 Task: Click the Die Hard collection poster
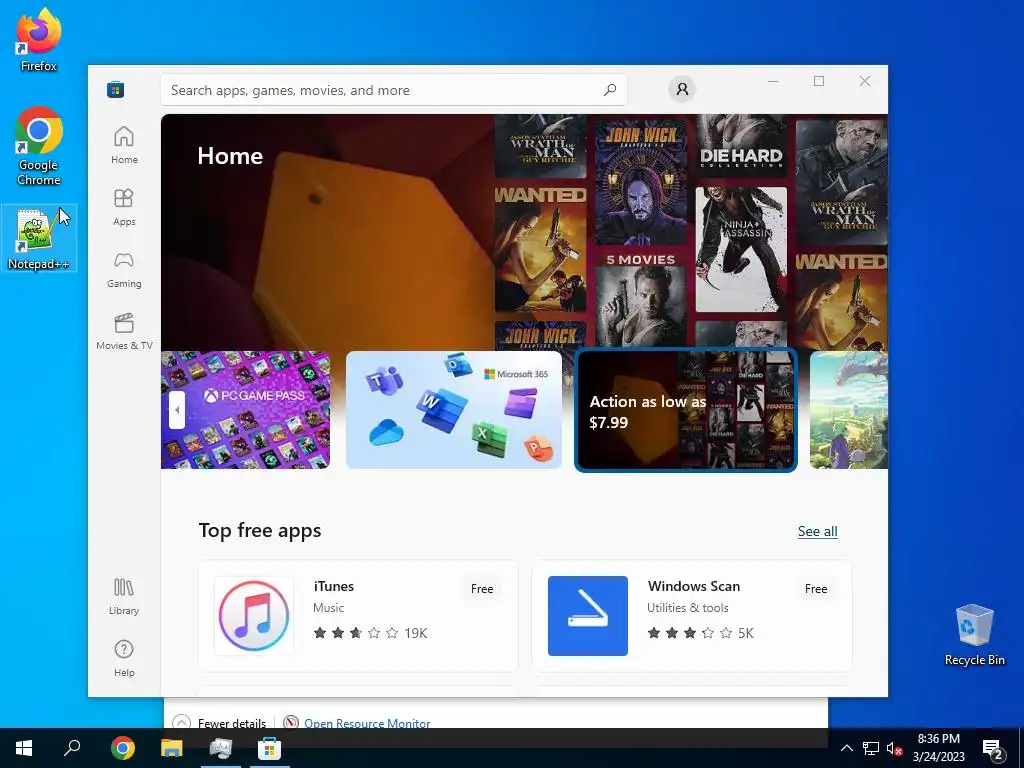click(741, 146)
